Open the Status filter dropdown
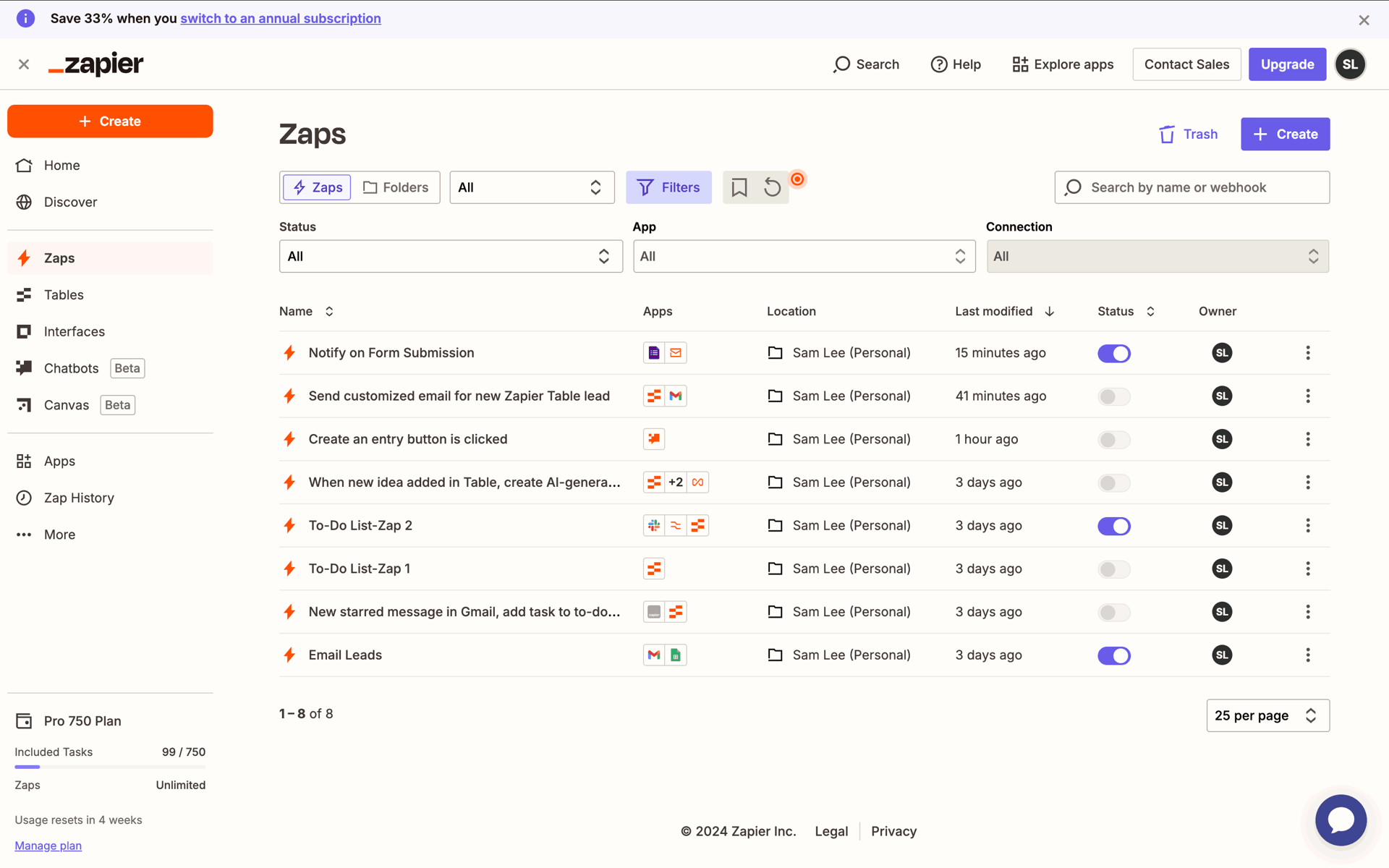 451,256
